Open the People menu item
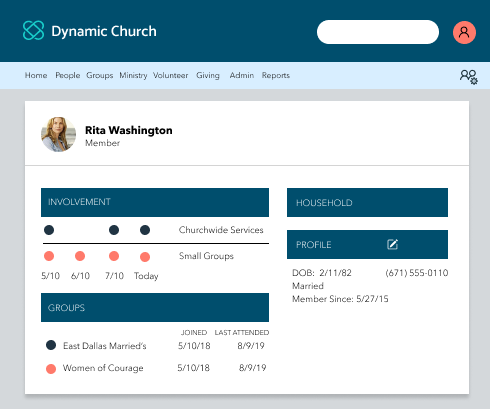 pos(68,75)
